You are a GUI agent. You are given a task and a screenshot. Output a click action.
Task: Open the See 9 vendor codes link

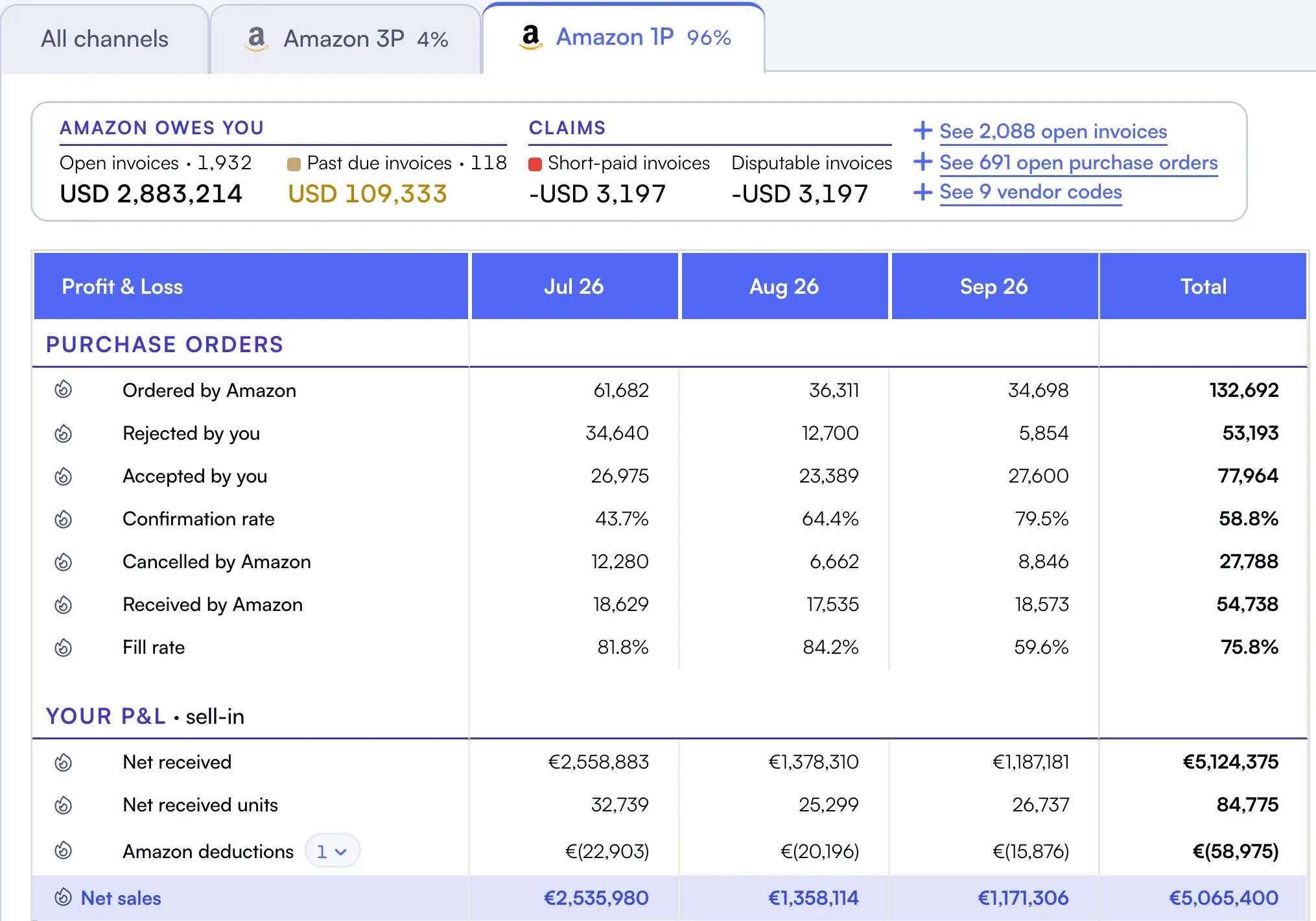tap(1031, 192)
